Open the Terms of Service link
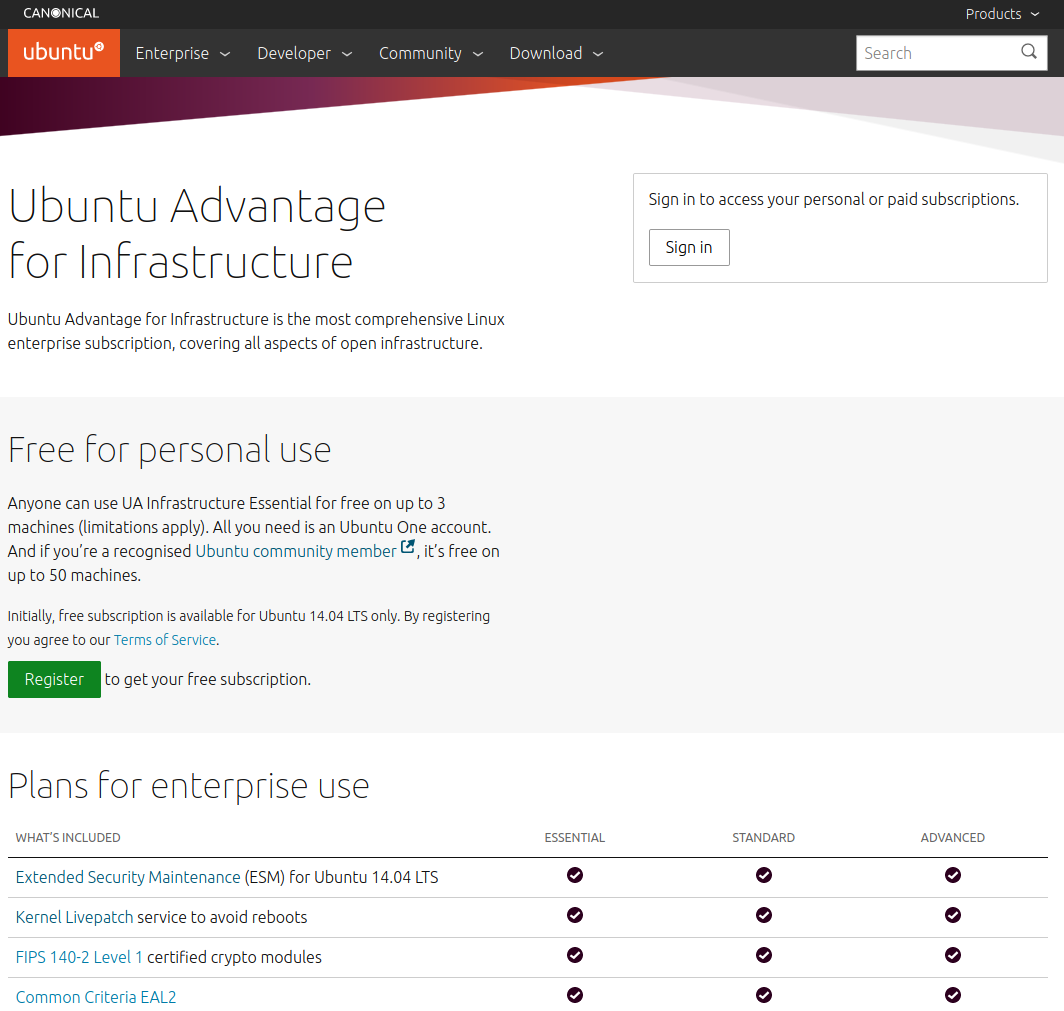1064x1011 pixels. click(x=165, y=640)
